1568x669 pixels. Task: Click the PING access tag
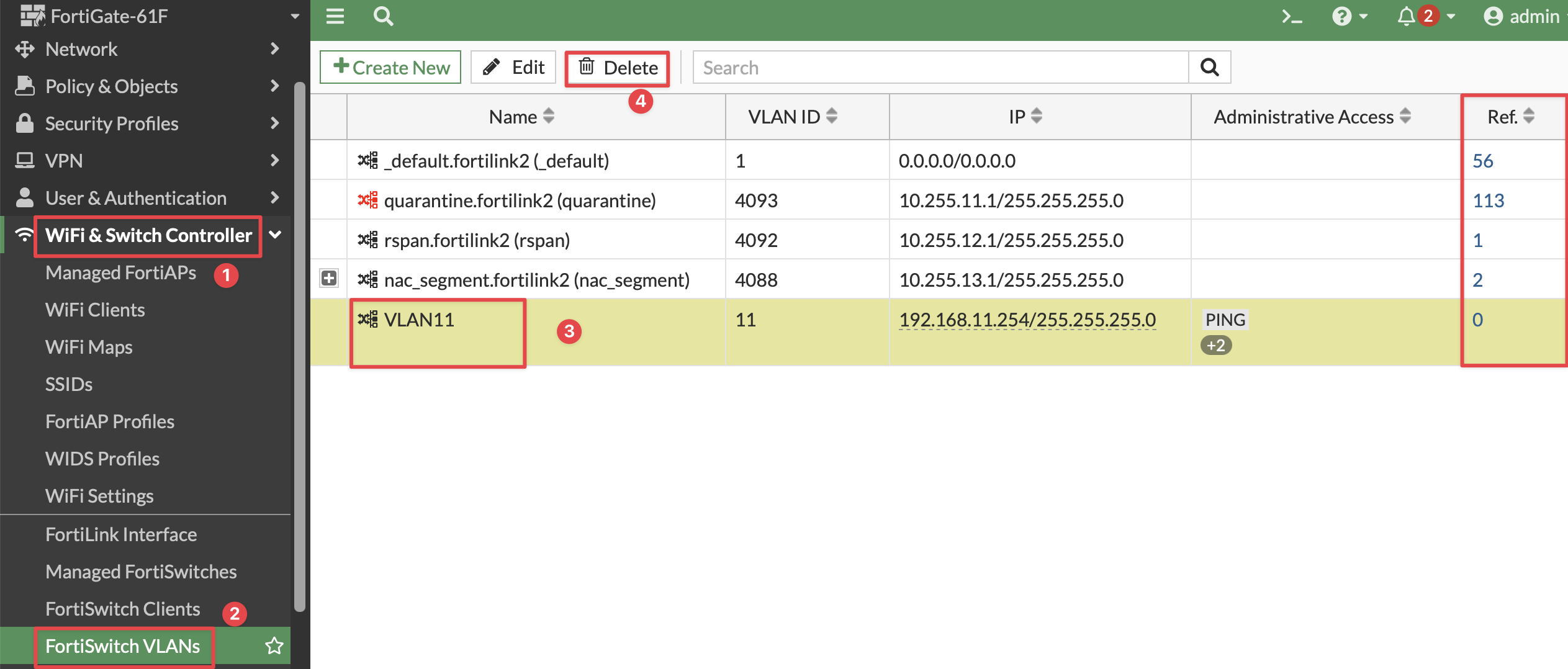point(1225,320)
